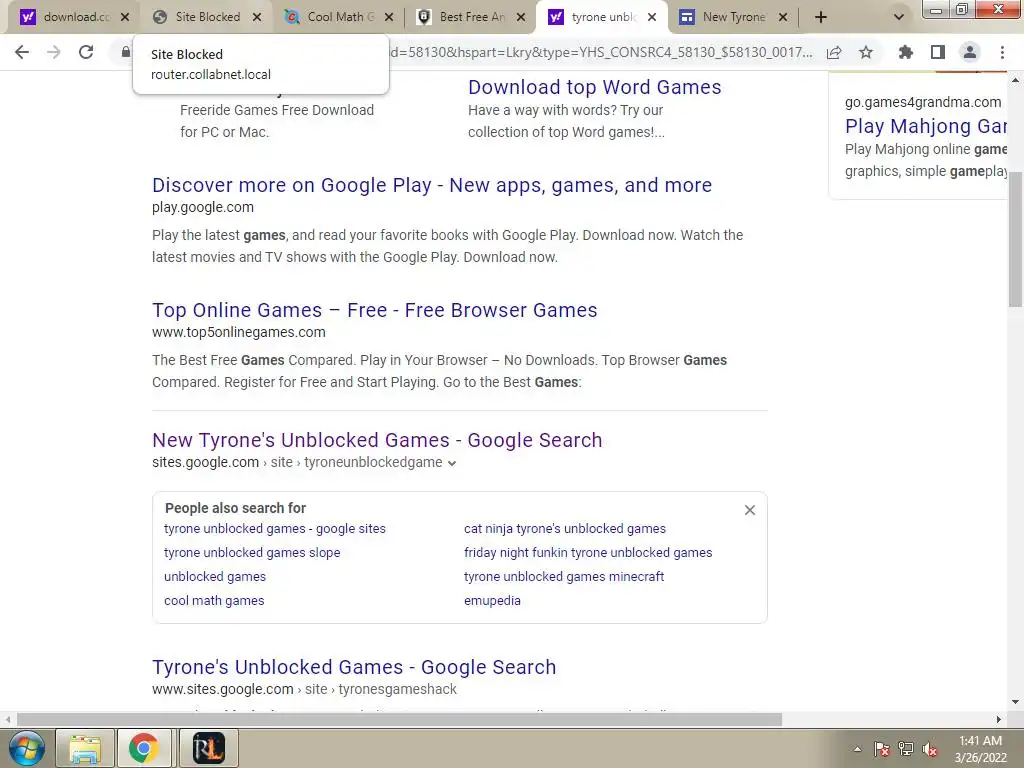Search 'cat ninja tyrone's unblocked games'
This screenshot has height=768, width=1024.
[x=565, y=528]
